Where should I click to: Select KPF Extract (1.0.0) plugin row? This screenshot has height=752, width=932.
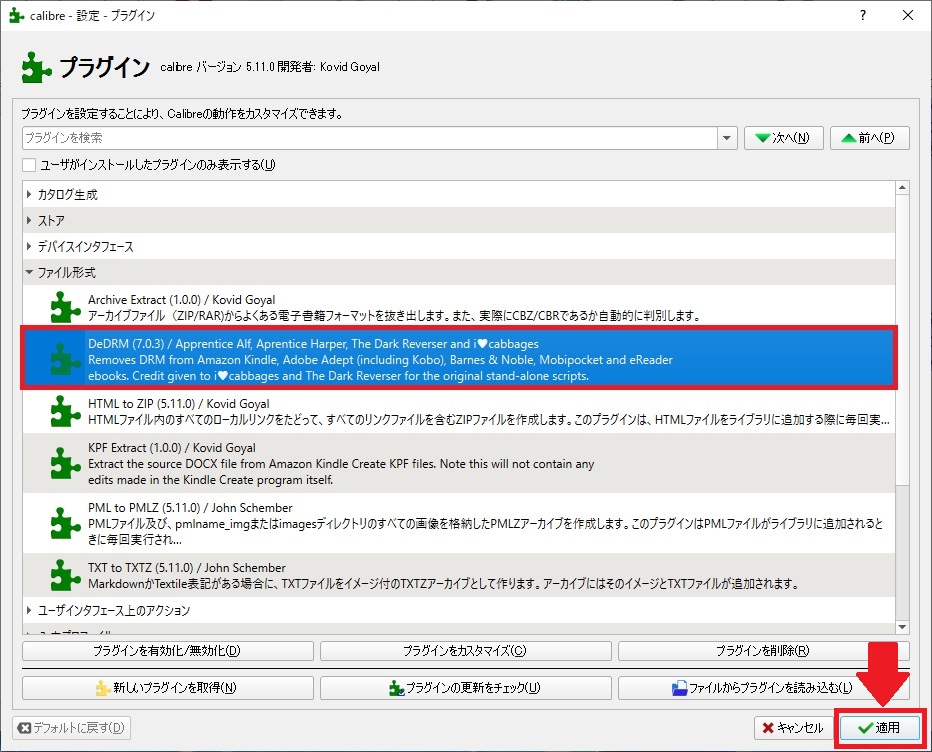459,464
